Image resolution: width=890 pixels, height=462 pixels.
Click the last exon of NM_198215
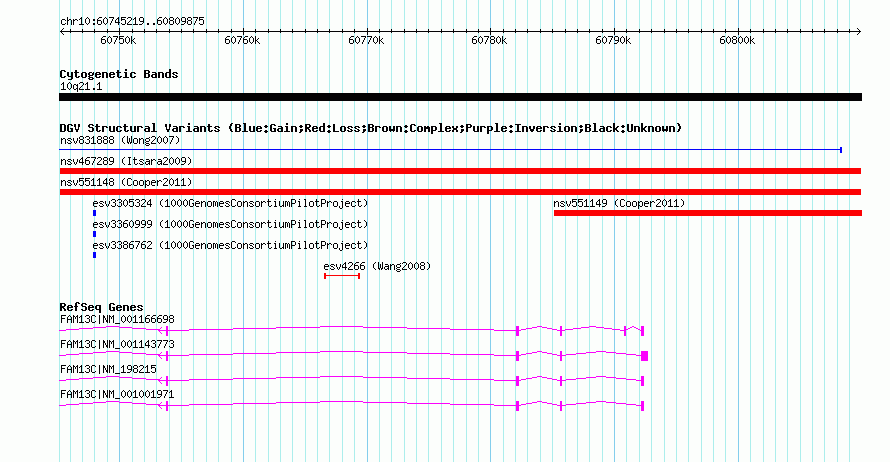pyautogui.click(x=643, y=381)
